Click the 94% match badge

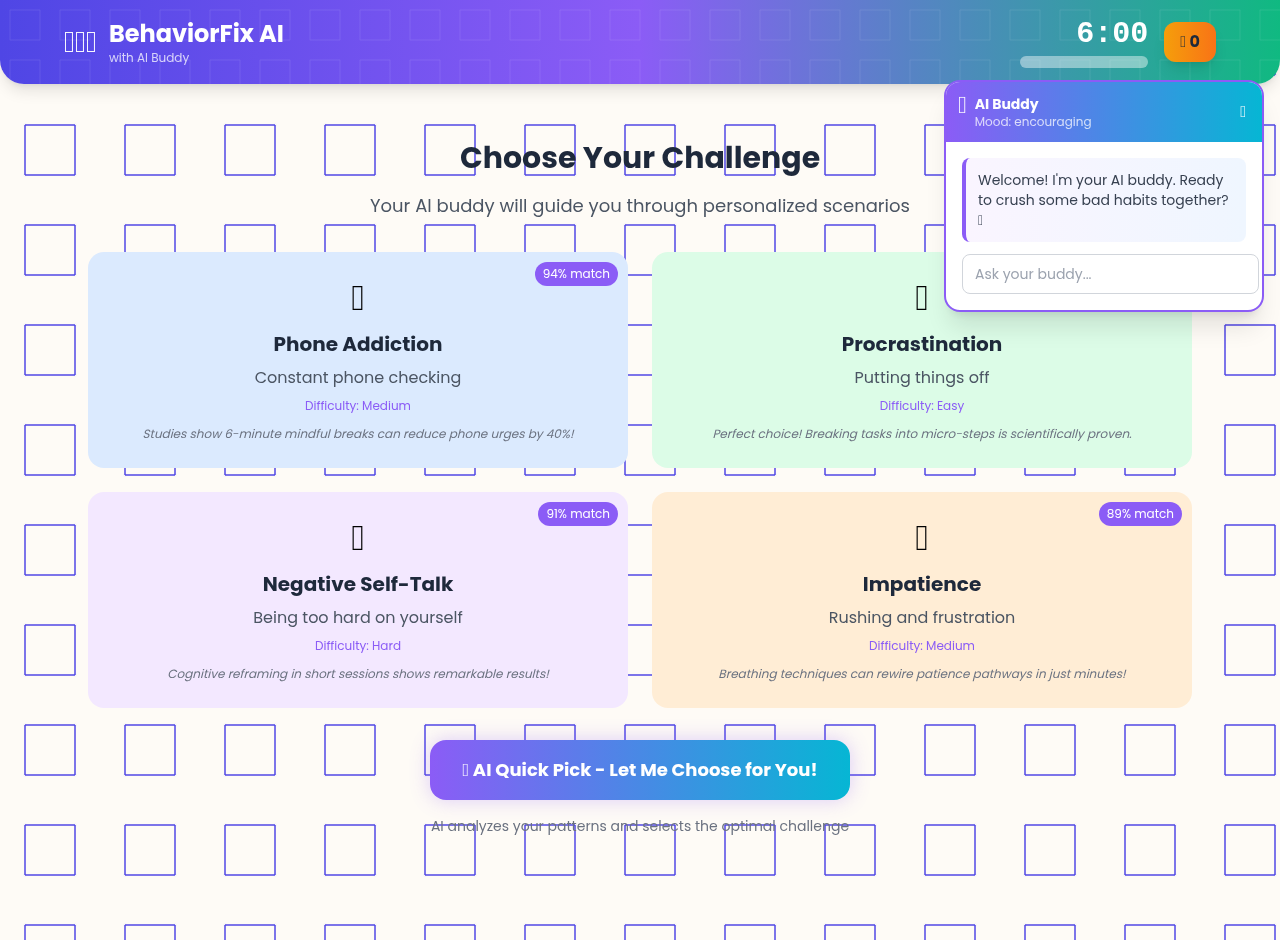(x=576, y=273)
